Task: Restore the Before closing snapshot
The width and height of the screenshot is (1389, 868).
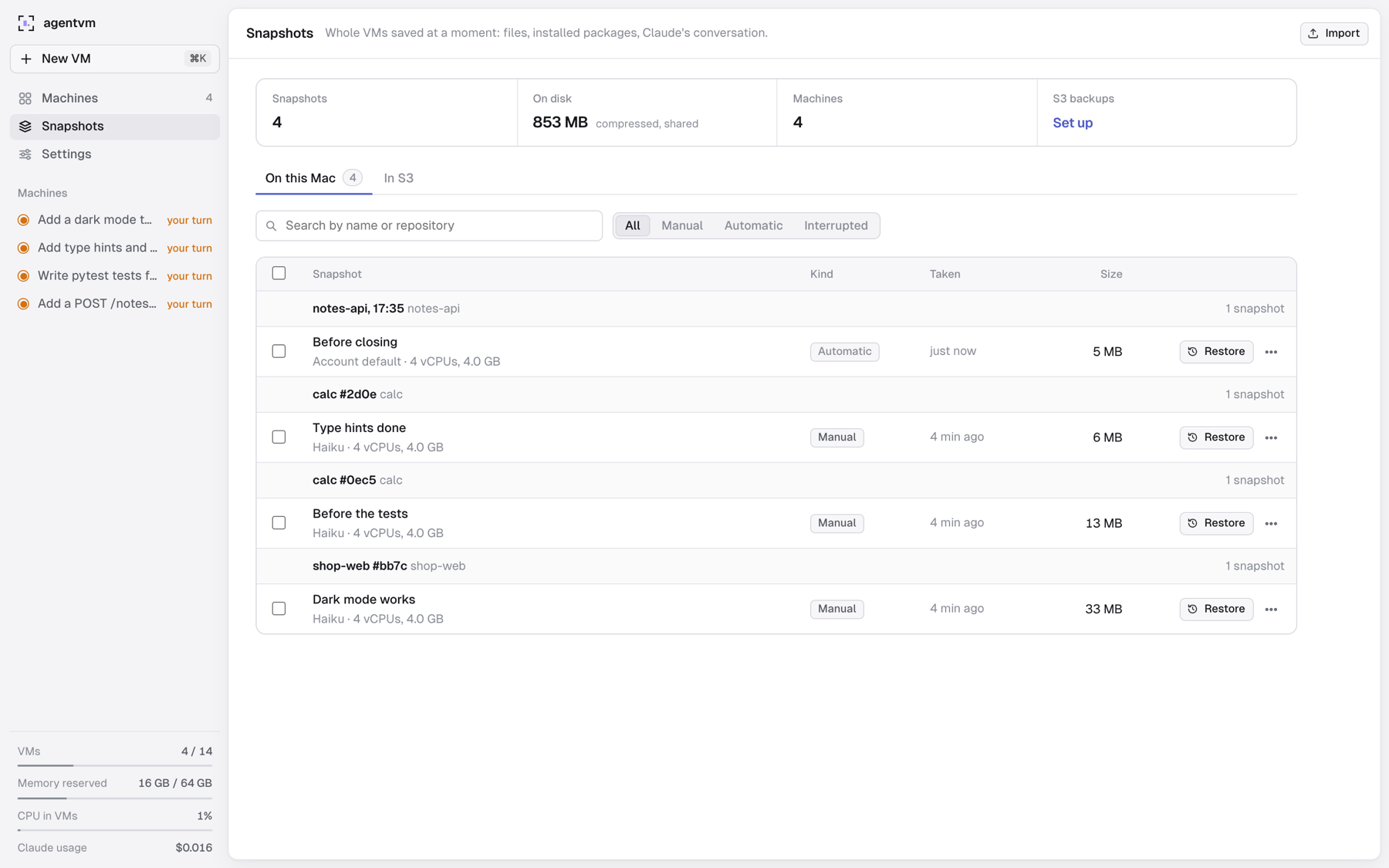Action: pyautogui.click(x=1216, y=351)
